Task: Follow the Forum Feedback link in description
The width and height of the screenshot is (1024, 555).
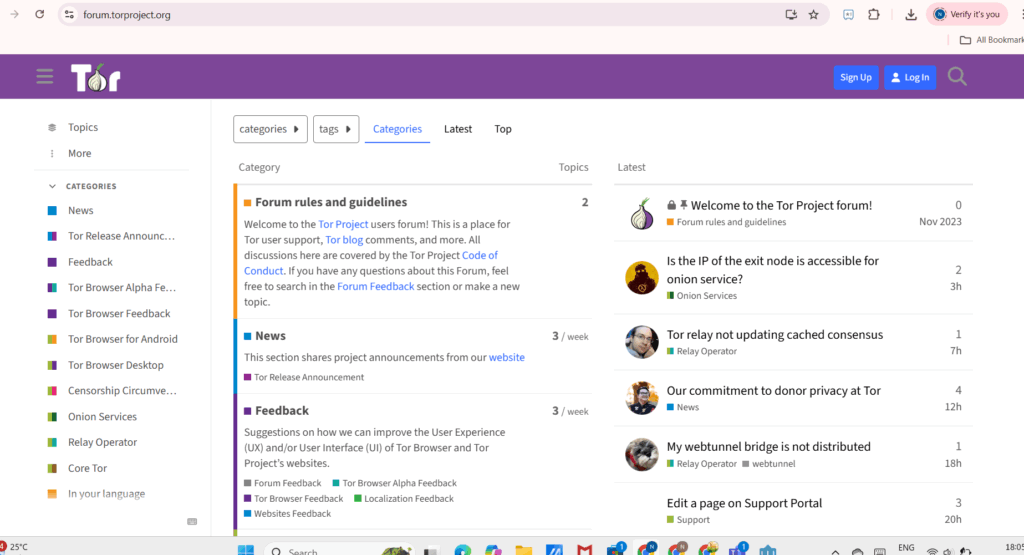Action: click(376, 286)
